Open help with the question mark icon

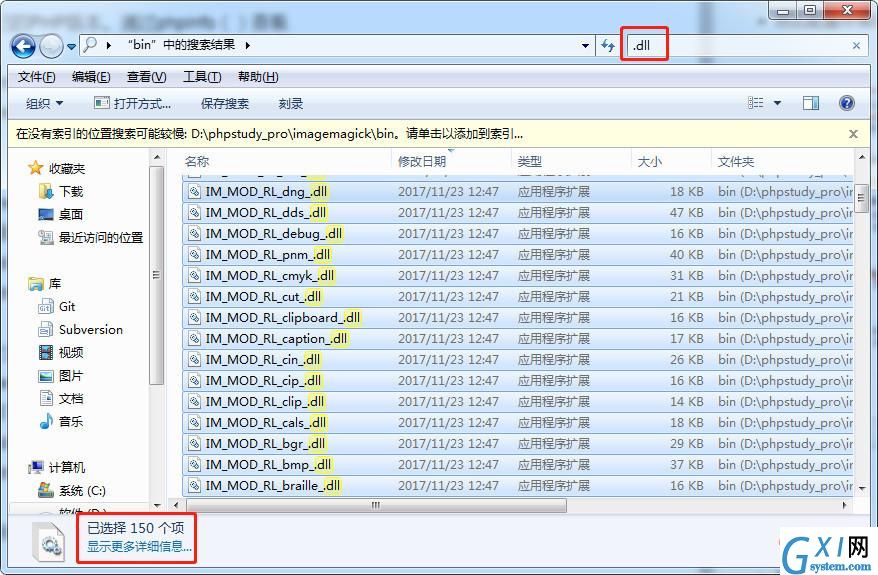click(847, 103)
